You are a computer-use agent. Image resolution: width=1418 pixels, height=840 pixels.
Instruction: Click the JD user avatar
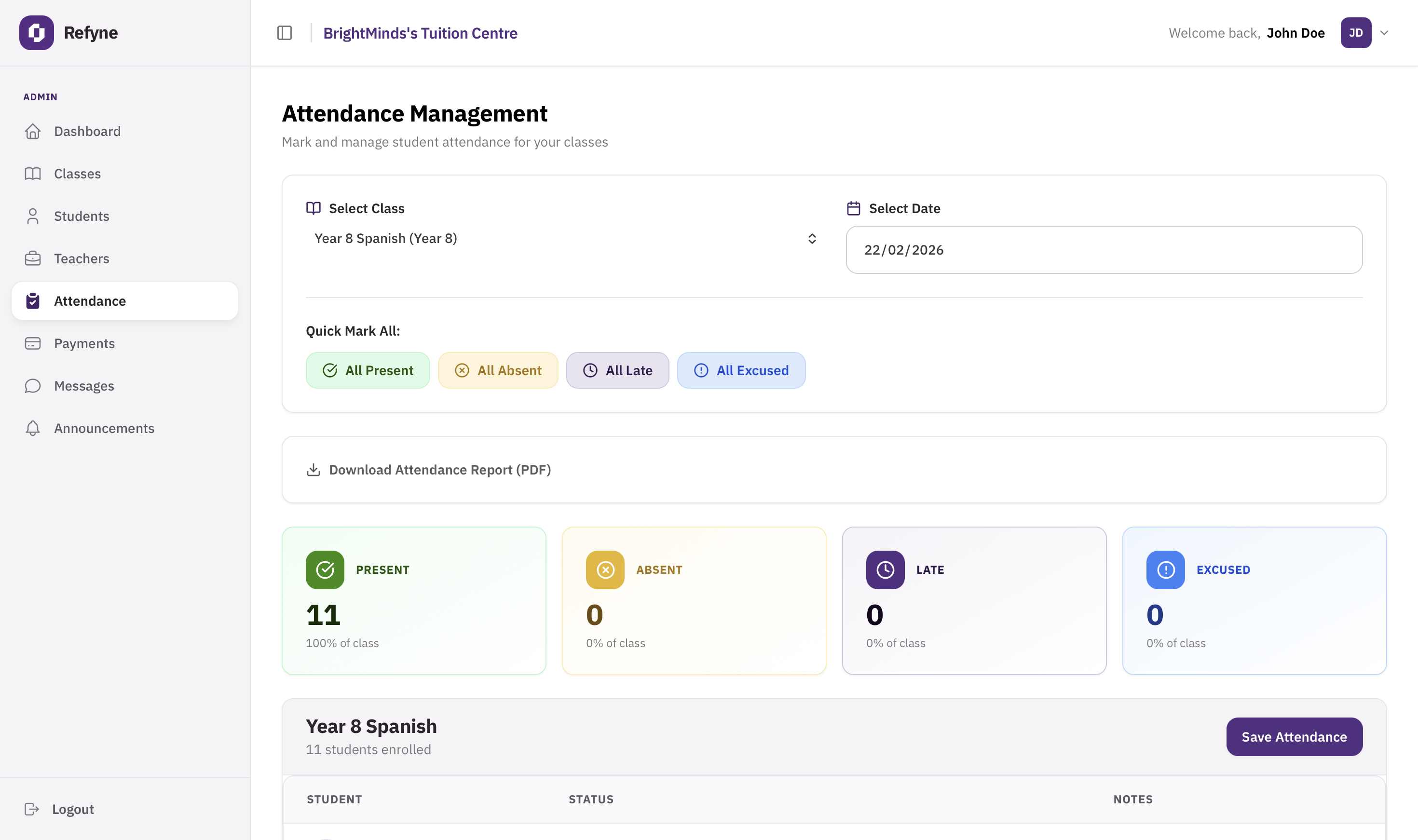[1355, 33]
